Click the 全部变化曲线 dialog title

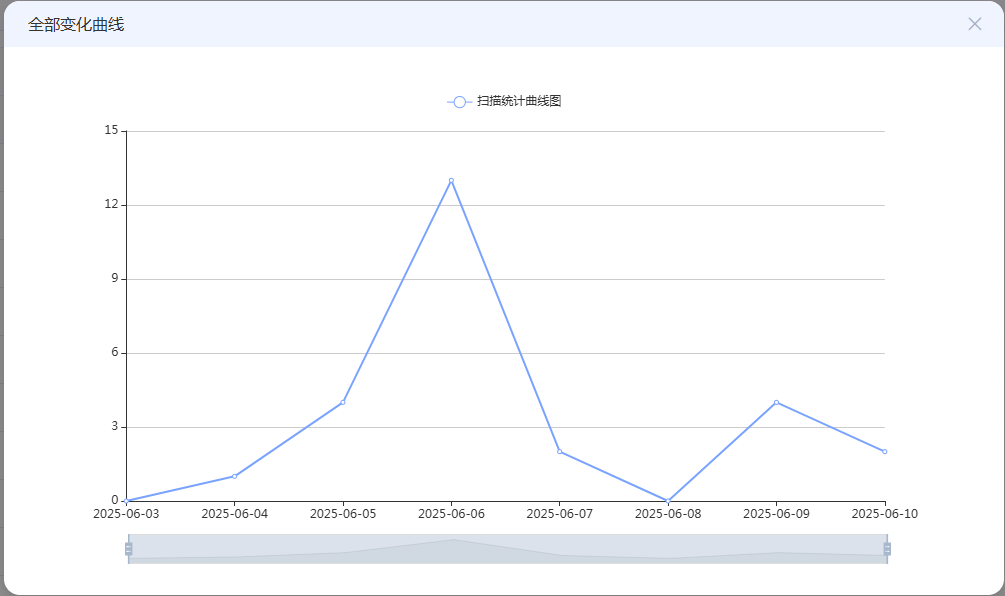click(76, 24)
